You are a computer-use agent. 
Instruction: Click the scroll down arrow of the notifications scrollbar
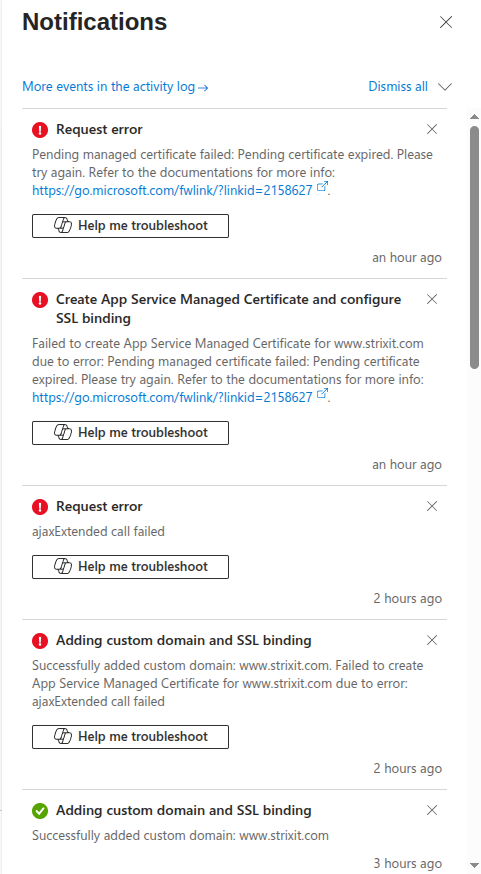click(474, 864)
